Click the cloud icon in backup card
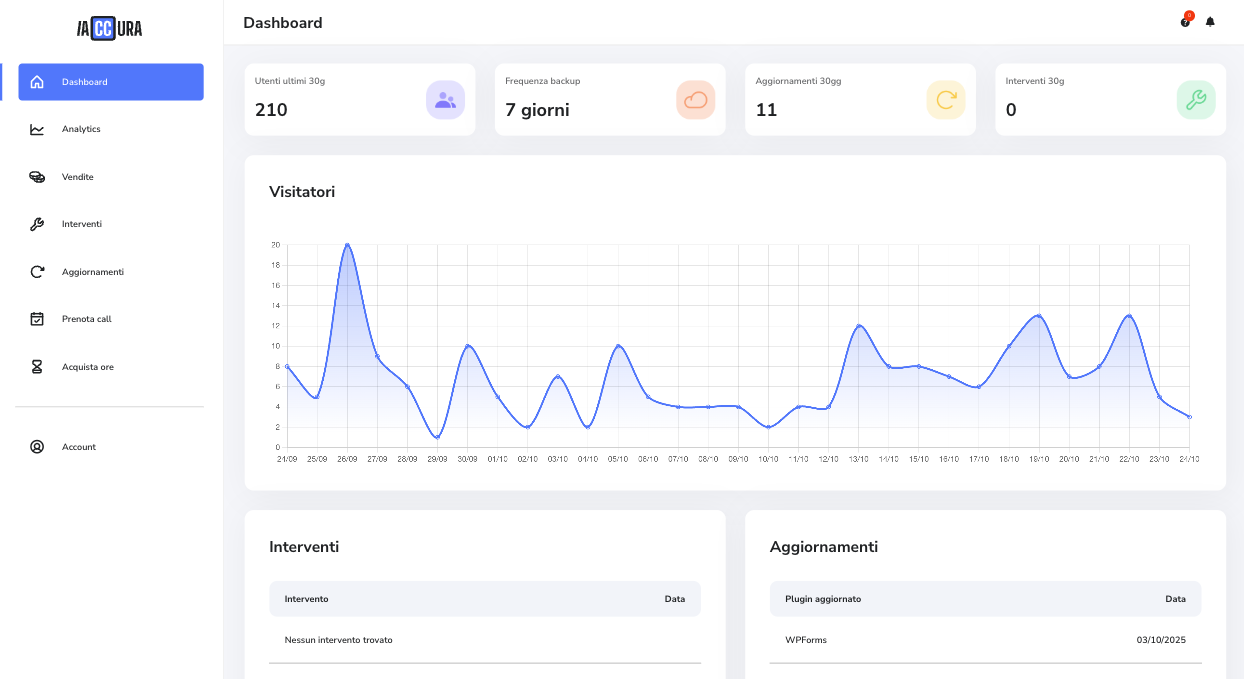This screenshot has width=1244, height=679. point(695,100)
